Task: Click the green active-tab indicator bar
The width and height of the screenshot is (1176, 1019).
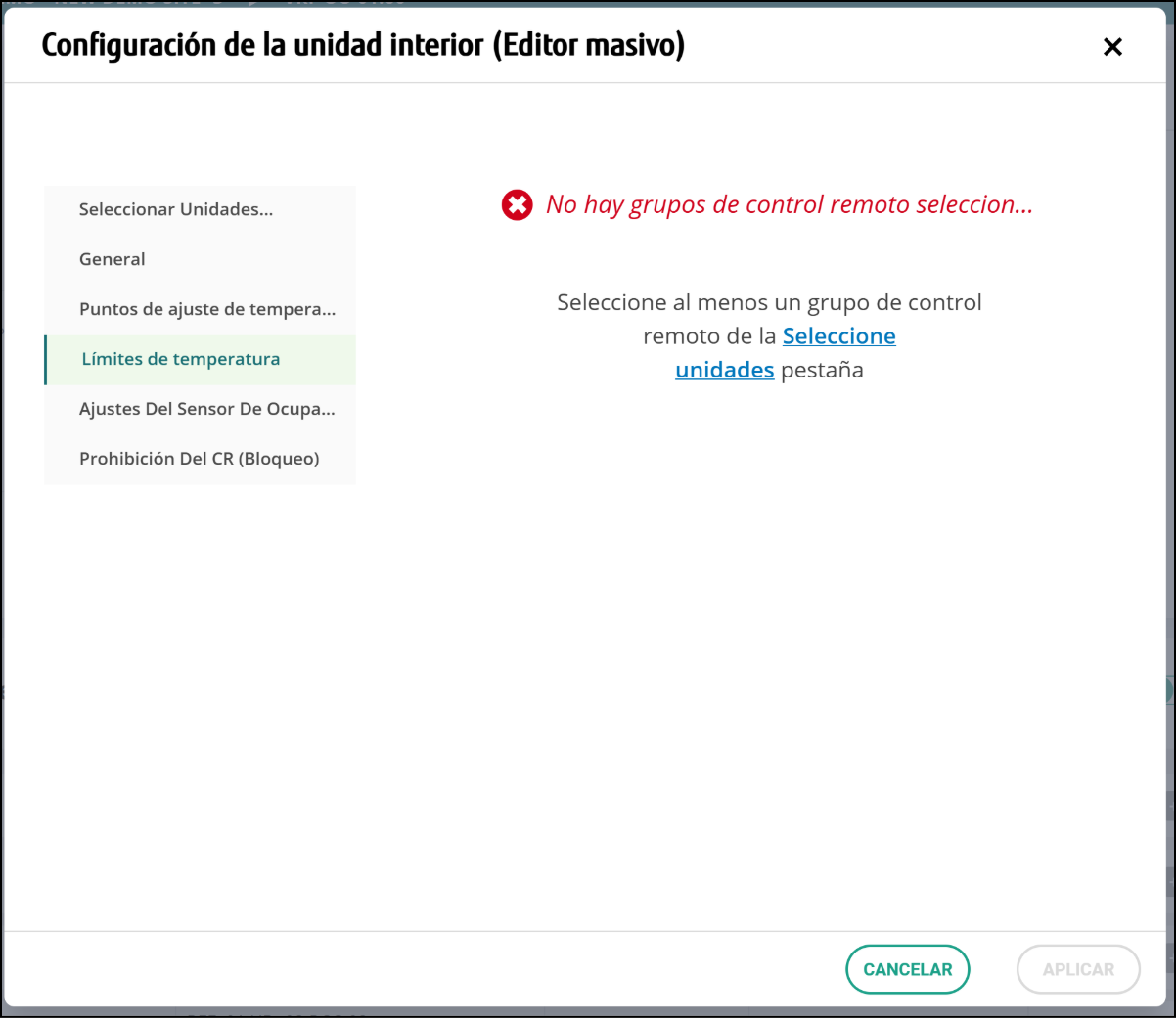Action: click(x=46, y=360)
